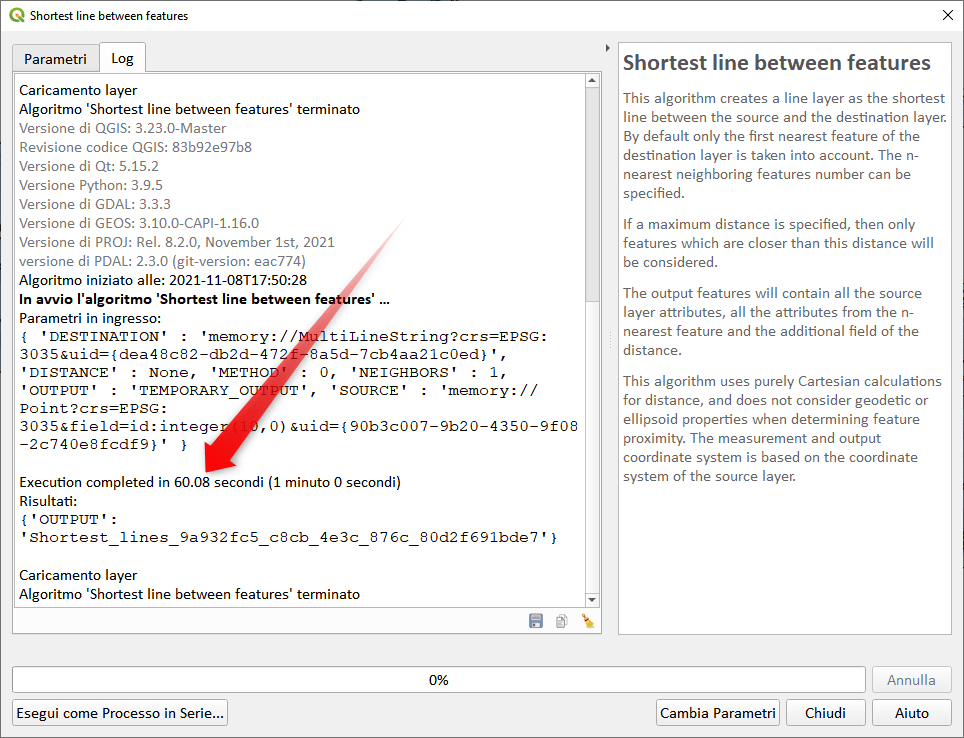Copy the log entries icon
The image size is (964, 738).
point(562,621)
